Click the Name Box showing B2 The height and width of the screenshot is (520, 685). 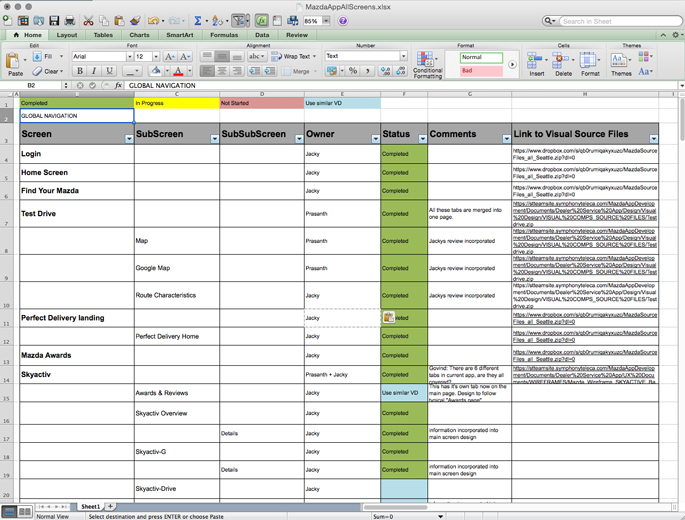coord(31,86)
